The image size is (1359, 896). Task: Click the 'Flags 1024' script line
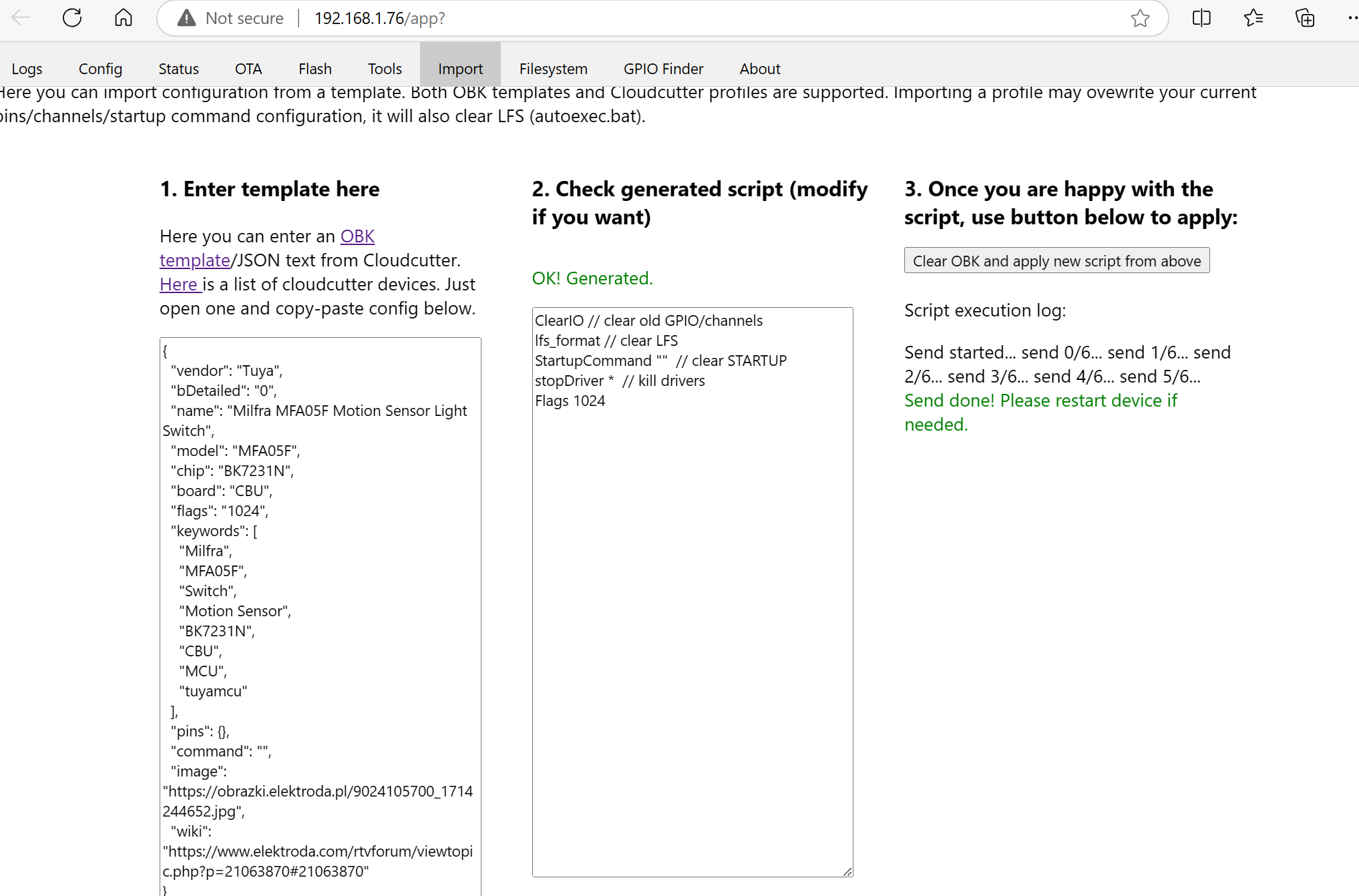point(570,401)
